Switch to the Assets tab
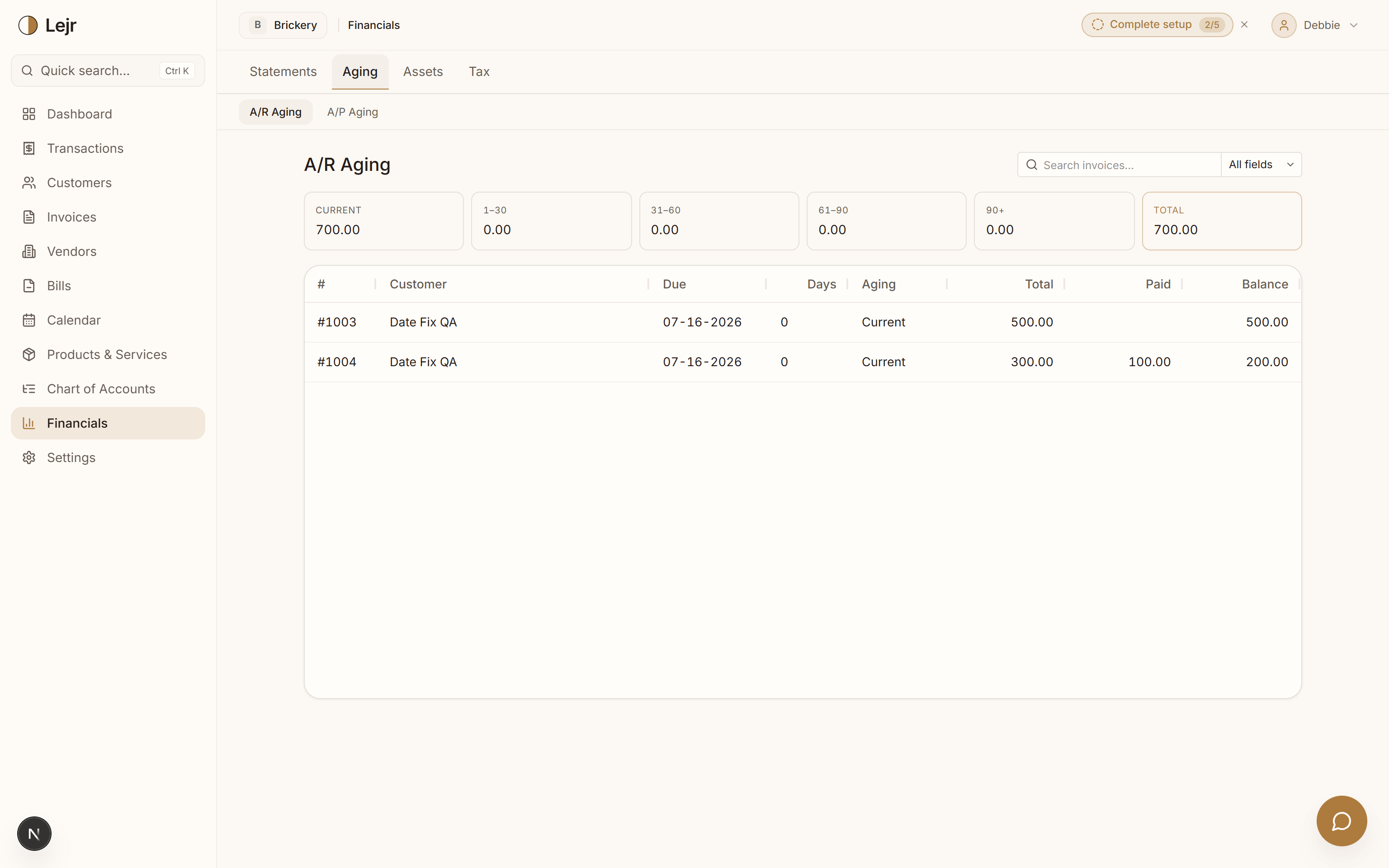 click(423, 72)
